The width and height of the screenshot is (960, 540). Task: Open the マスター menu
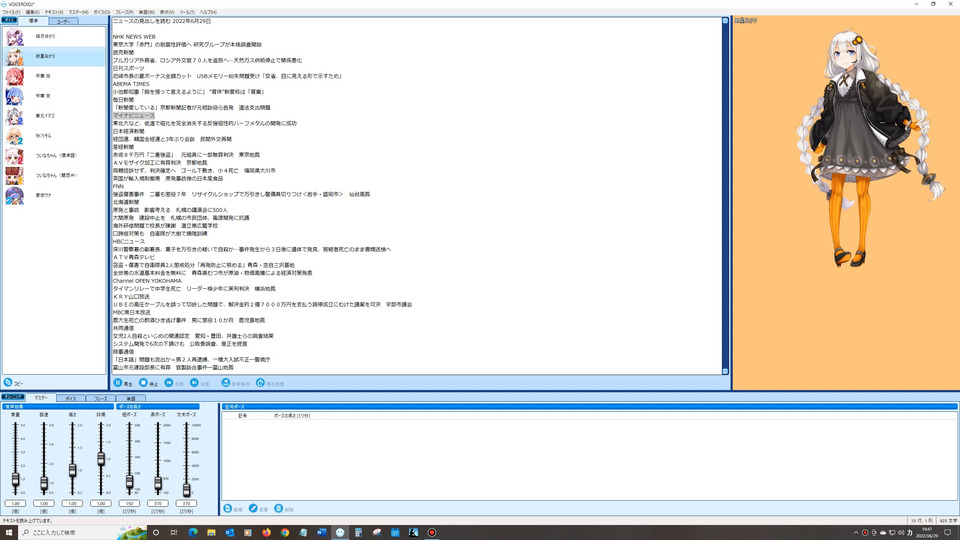[x=78, y=12]
